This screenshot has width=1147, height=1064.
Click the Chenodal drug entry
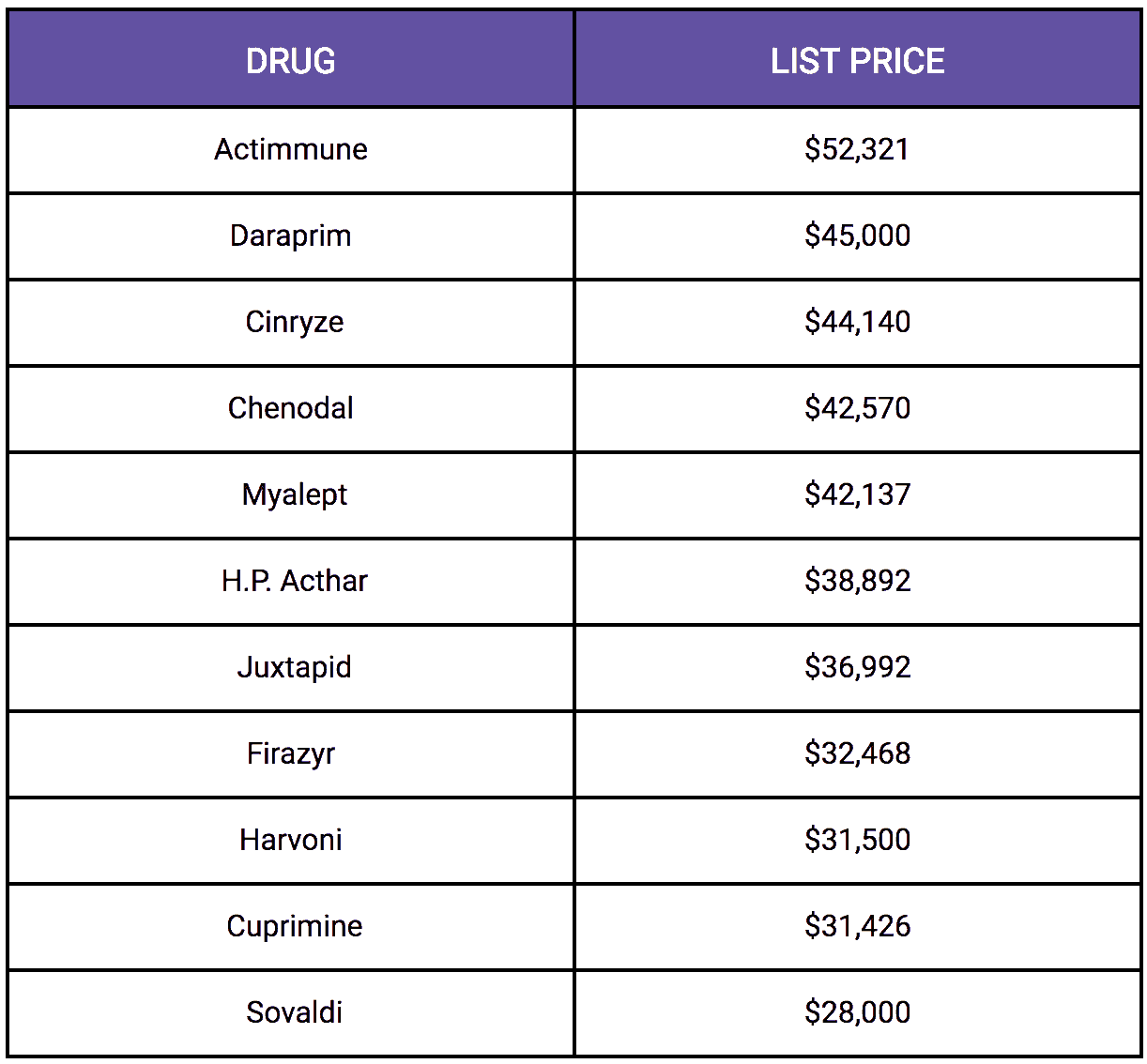click(291, 408)
